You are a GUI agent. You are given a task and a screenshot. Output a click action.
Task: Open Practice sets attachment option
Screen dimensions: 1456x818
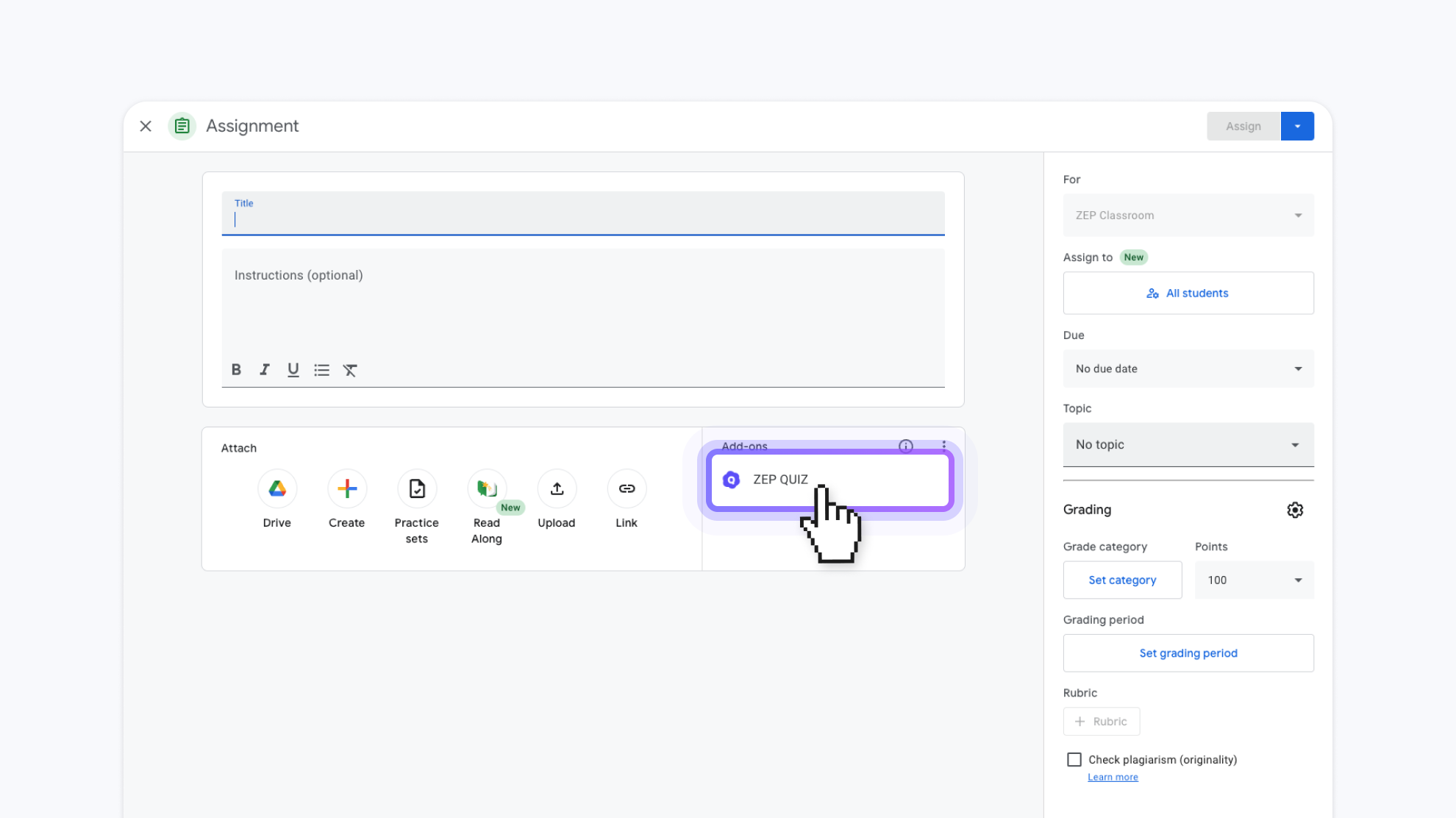click(x=417, y=488)
